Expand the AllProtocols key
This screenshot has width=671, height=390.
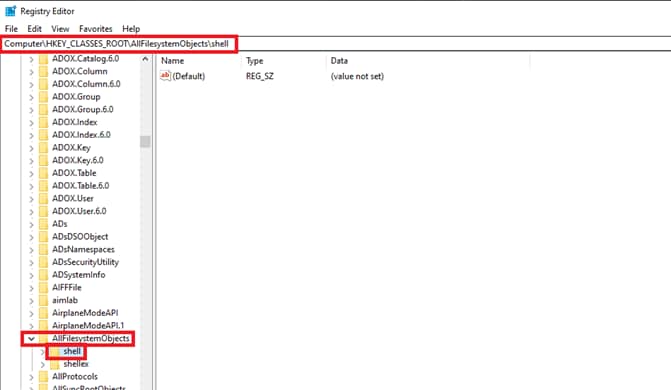[x=31, y=377]
